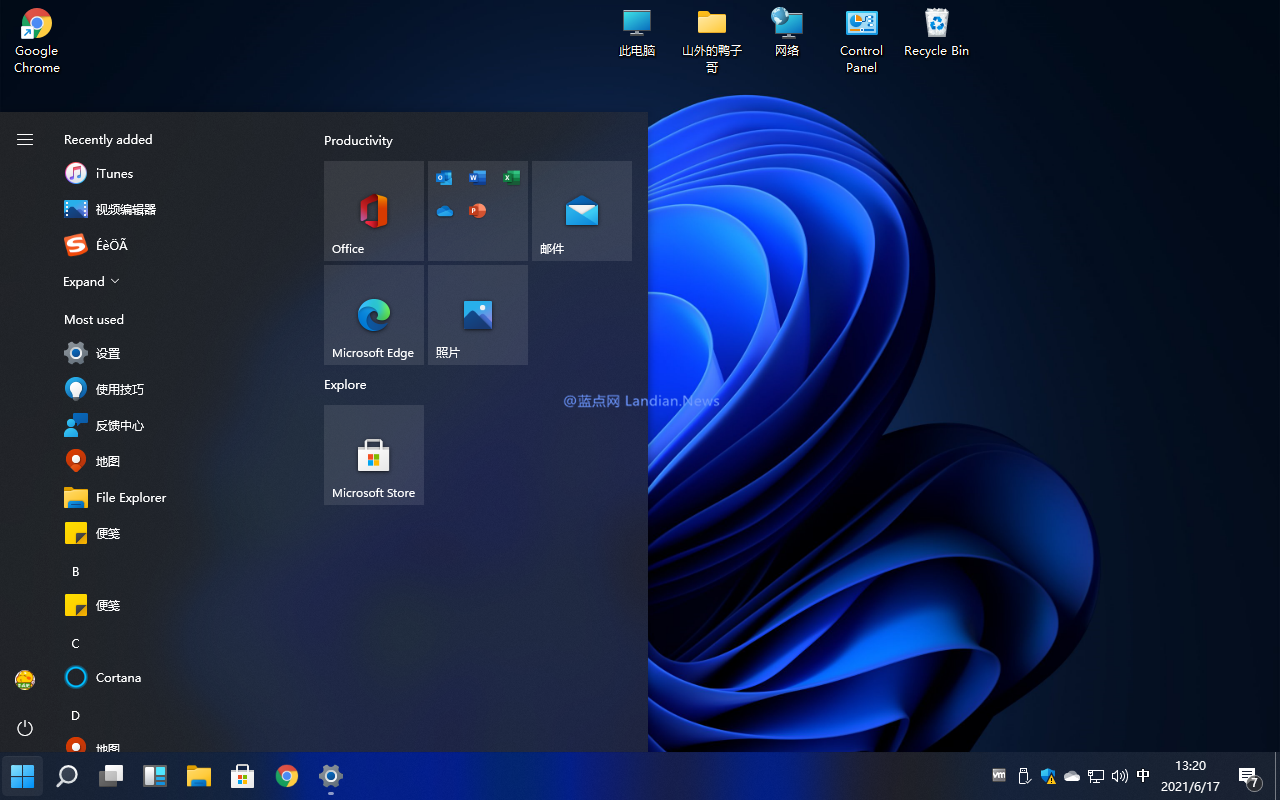Switch to Settings on the taskbar

pyautogui.click(x=331, y=776)
